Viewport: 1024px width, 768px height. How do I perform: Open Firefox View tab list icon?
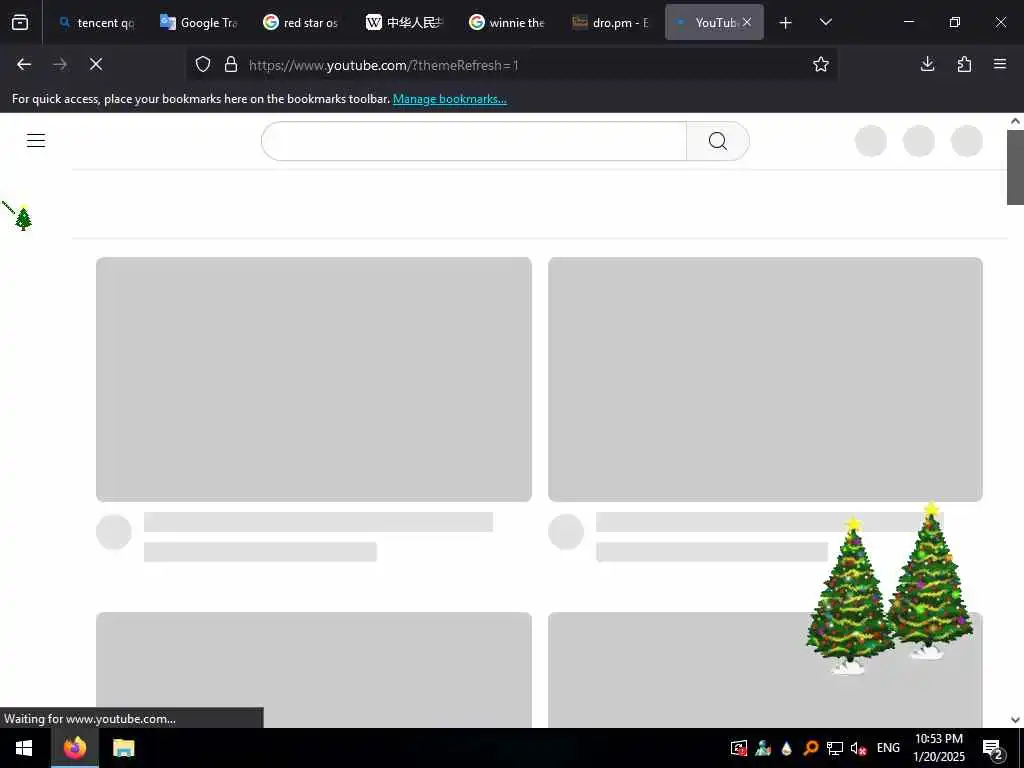click(x=20, y=22)
